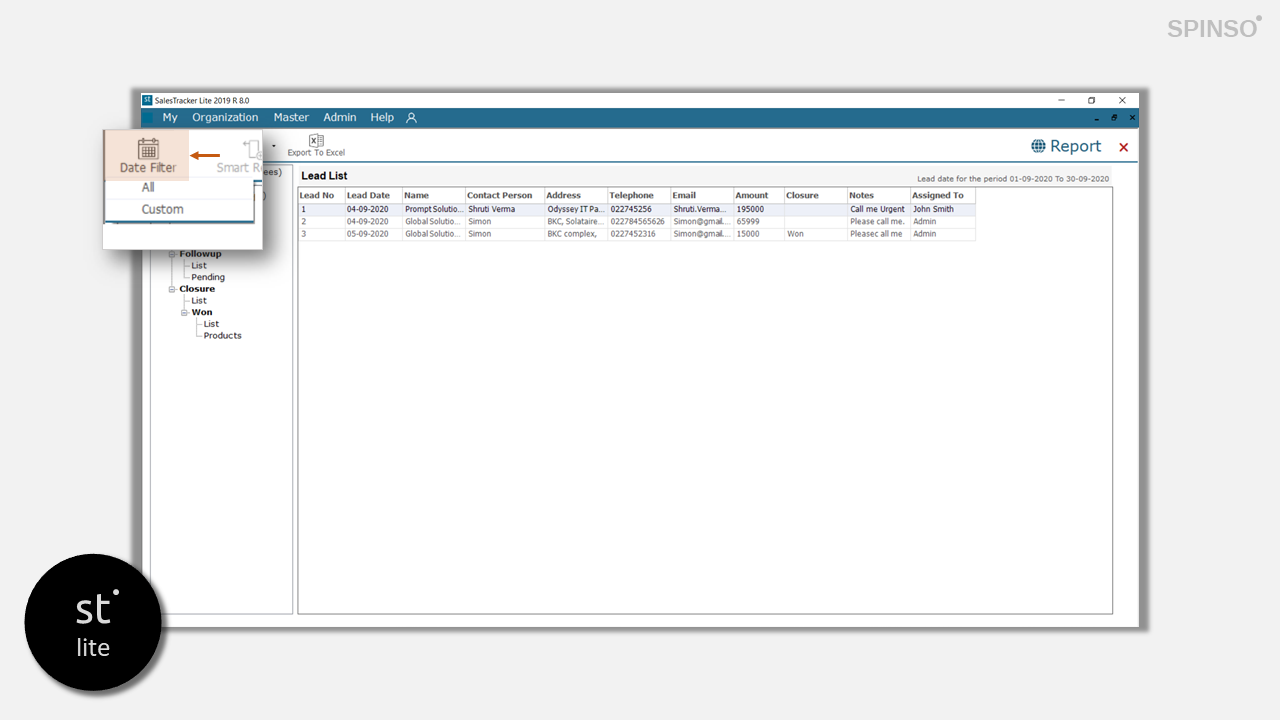Select the All date filter option
The width and height of the screenshot is (1280, 720).
[148, 187]
